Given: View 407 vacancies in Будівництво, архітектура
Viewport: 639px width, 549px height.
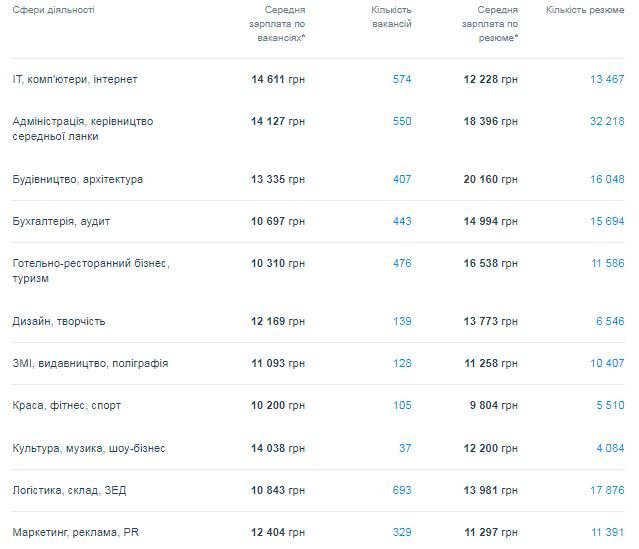Looking at the screenshot, I should pos(402,180).
